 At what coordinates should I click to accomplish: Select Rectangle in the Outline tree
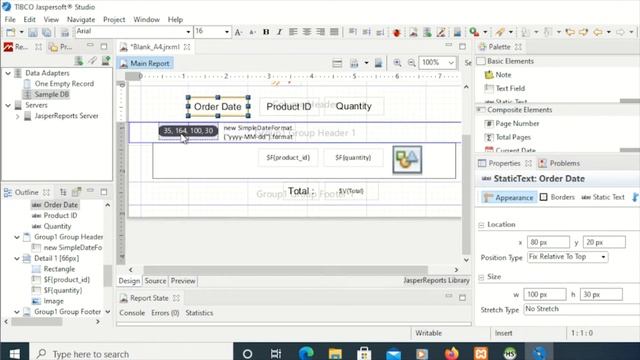[x=59, y=269]
